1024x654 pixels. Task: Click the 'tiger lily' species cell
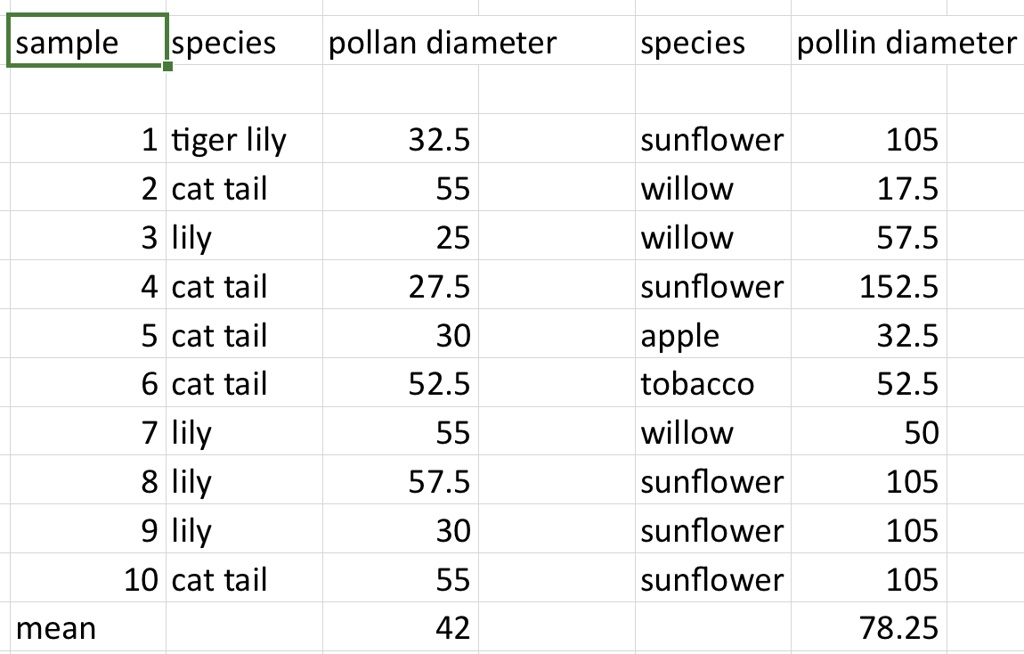[x=244, y=139]
